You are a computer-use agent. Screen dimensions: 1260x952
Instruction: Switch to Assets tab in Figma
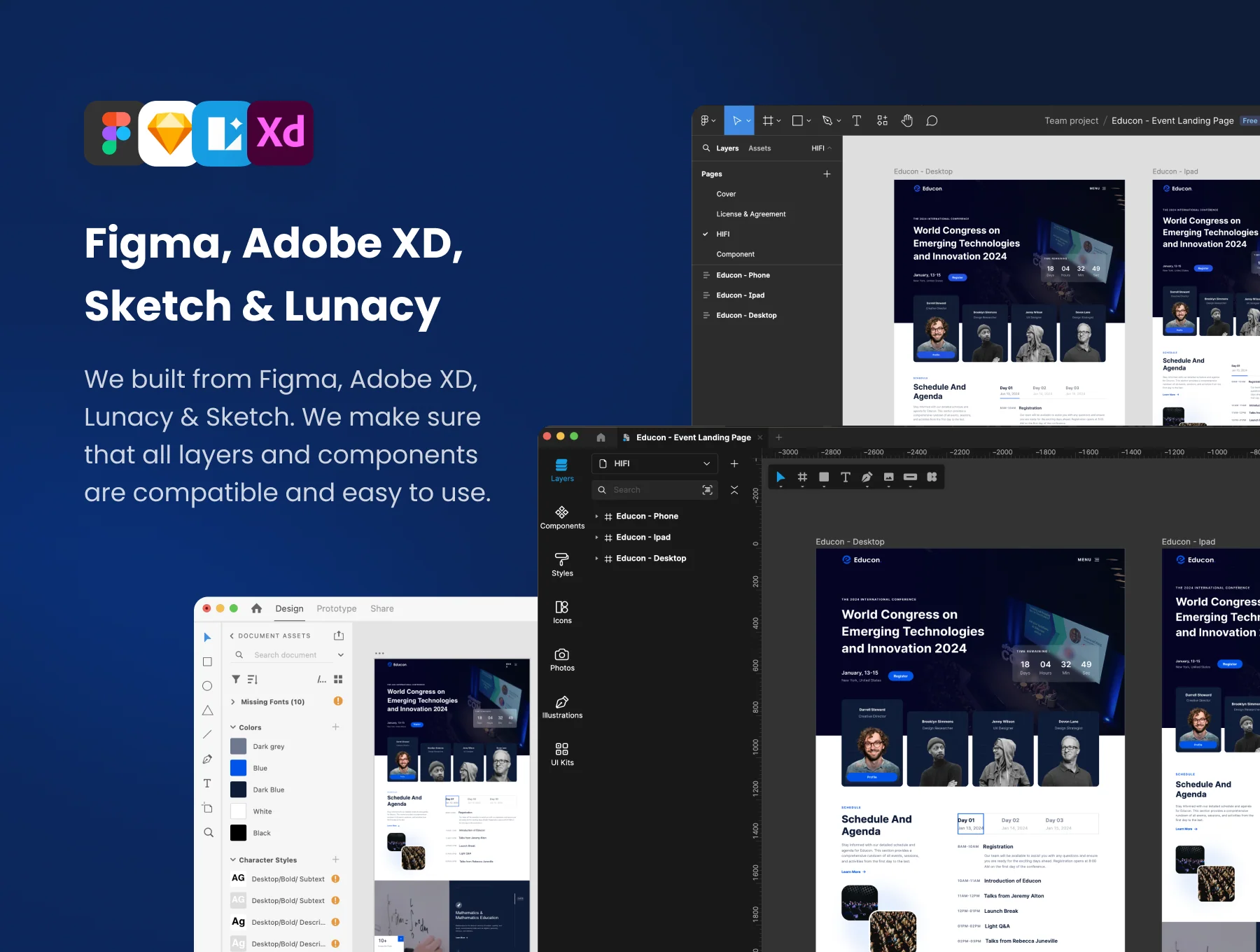759,148
